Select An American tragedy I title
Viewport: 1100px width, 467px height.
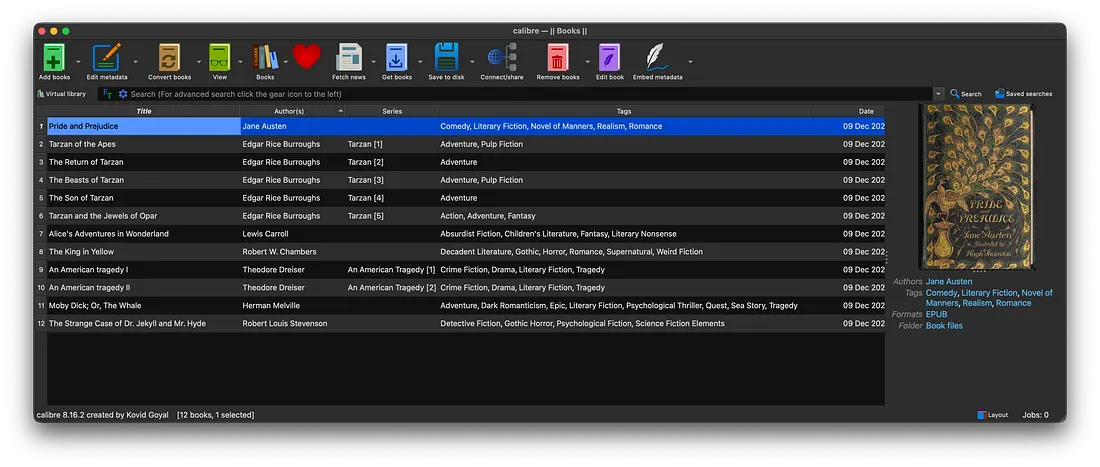[x=88, y=270]
